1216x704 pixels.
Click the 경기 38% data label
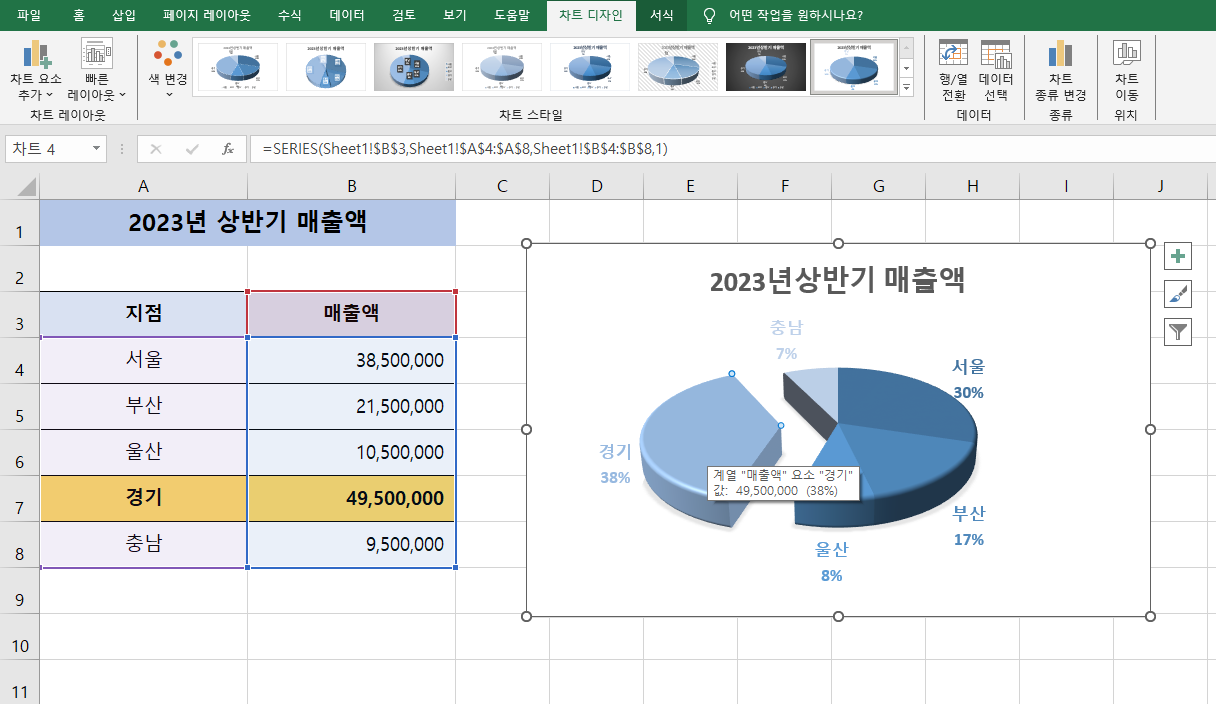(615, 464)
